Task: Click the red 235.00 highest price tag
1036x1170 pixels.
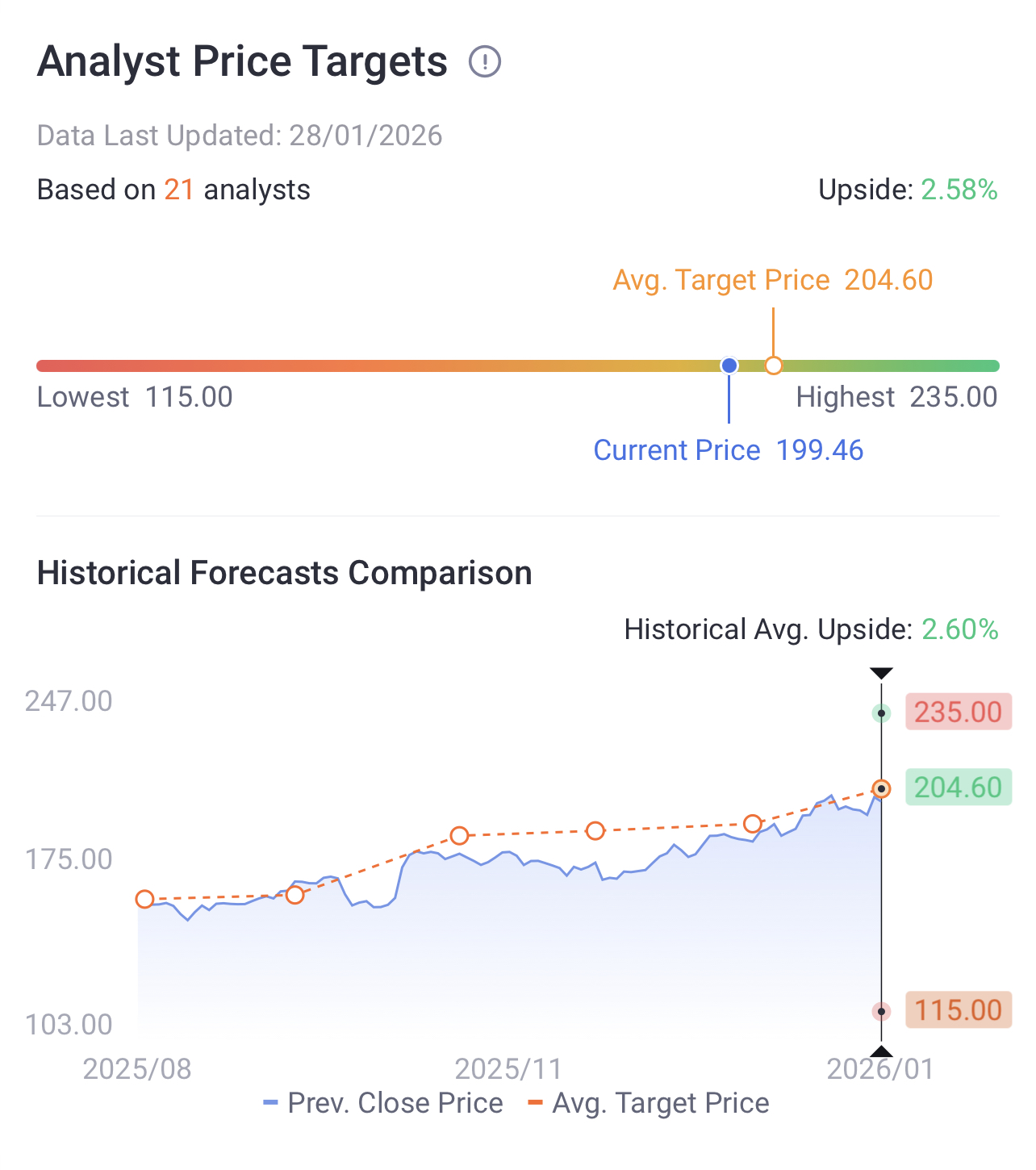Action: point(958,712)
